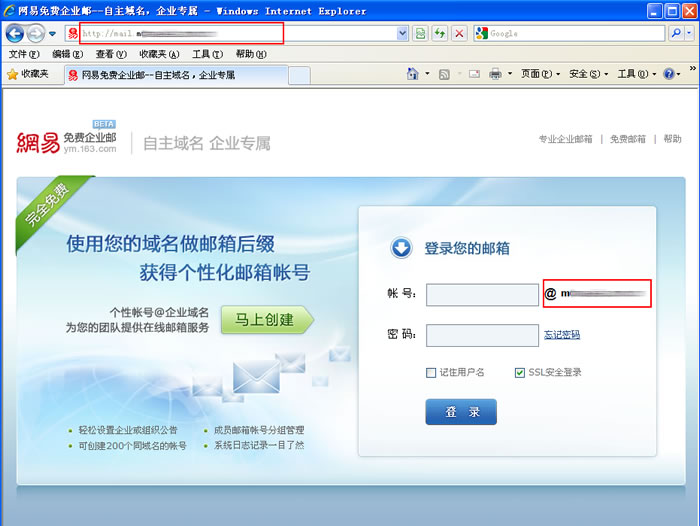Viewport: 700px width, 526px height.
Task: Click the 密码 password input field
Action: (482, 335)
